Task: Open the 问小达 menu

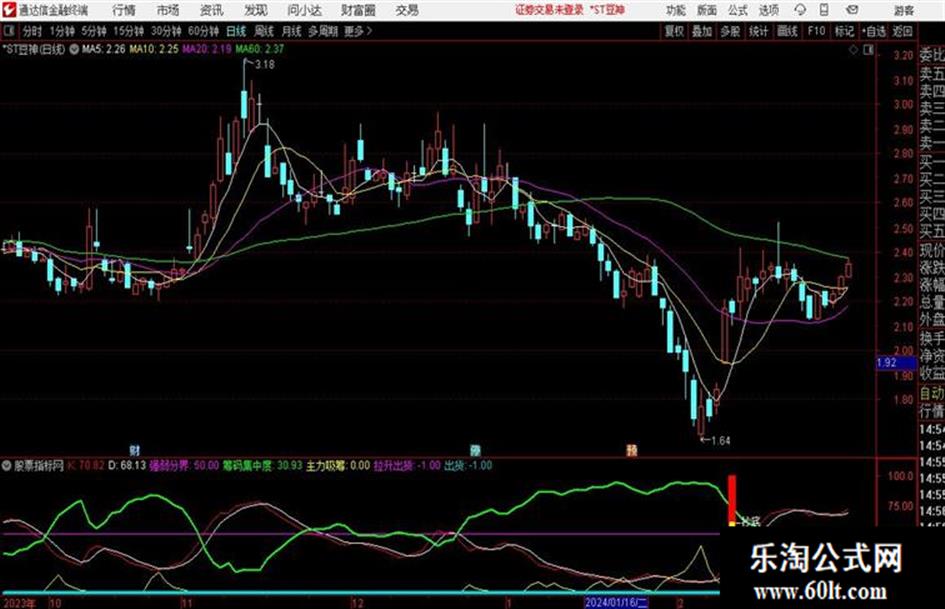Action: (304, 10)
